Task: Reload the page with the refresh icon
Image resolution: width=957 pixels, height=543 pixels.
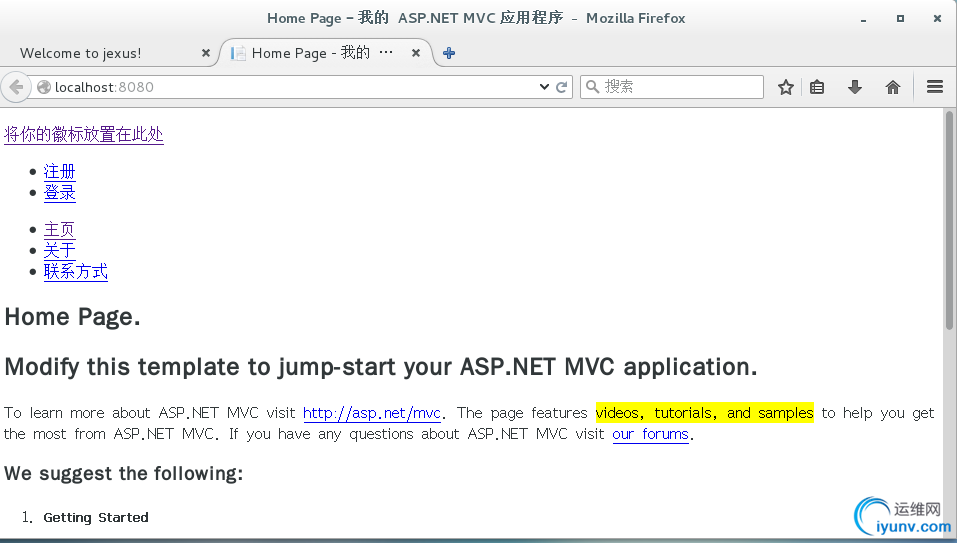Action: (562, 87)
